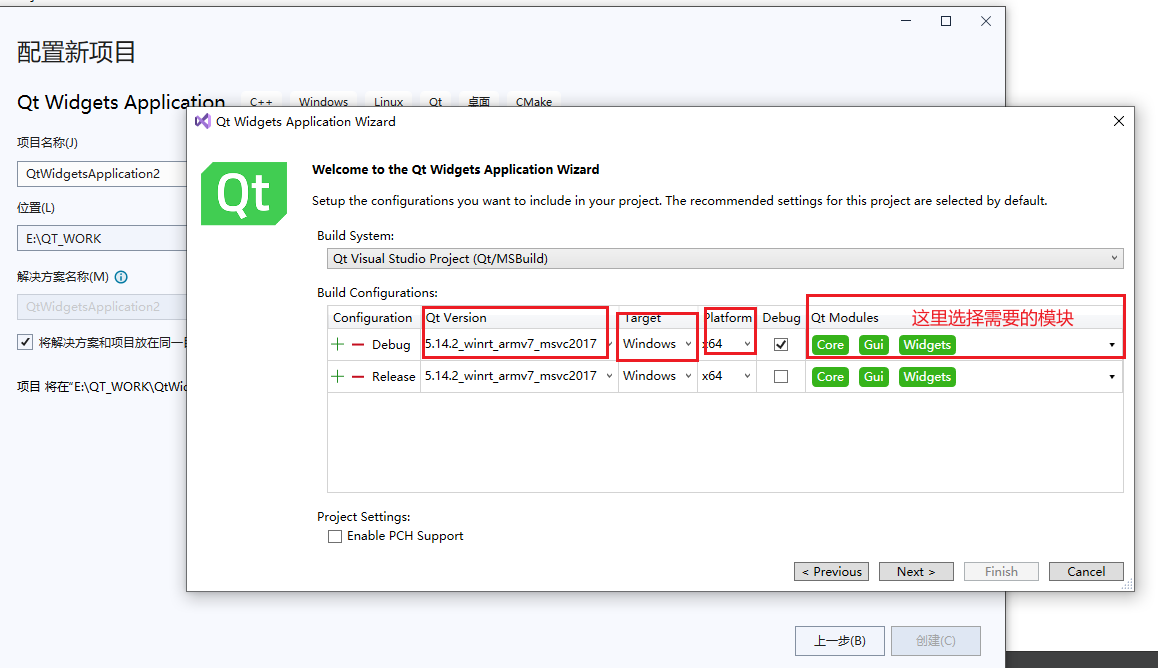Click the Debug configuration name cell

click(391, 345)
